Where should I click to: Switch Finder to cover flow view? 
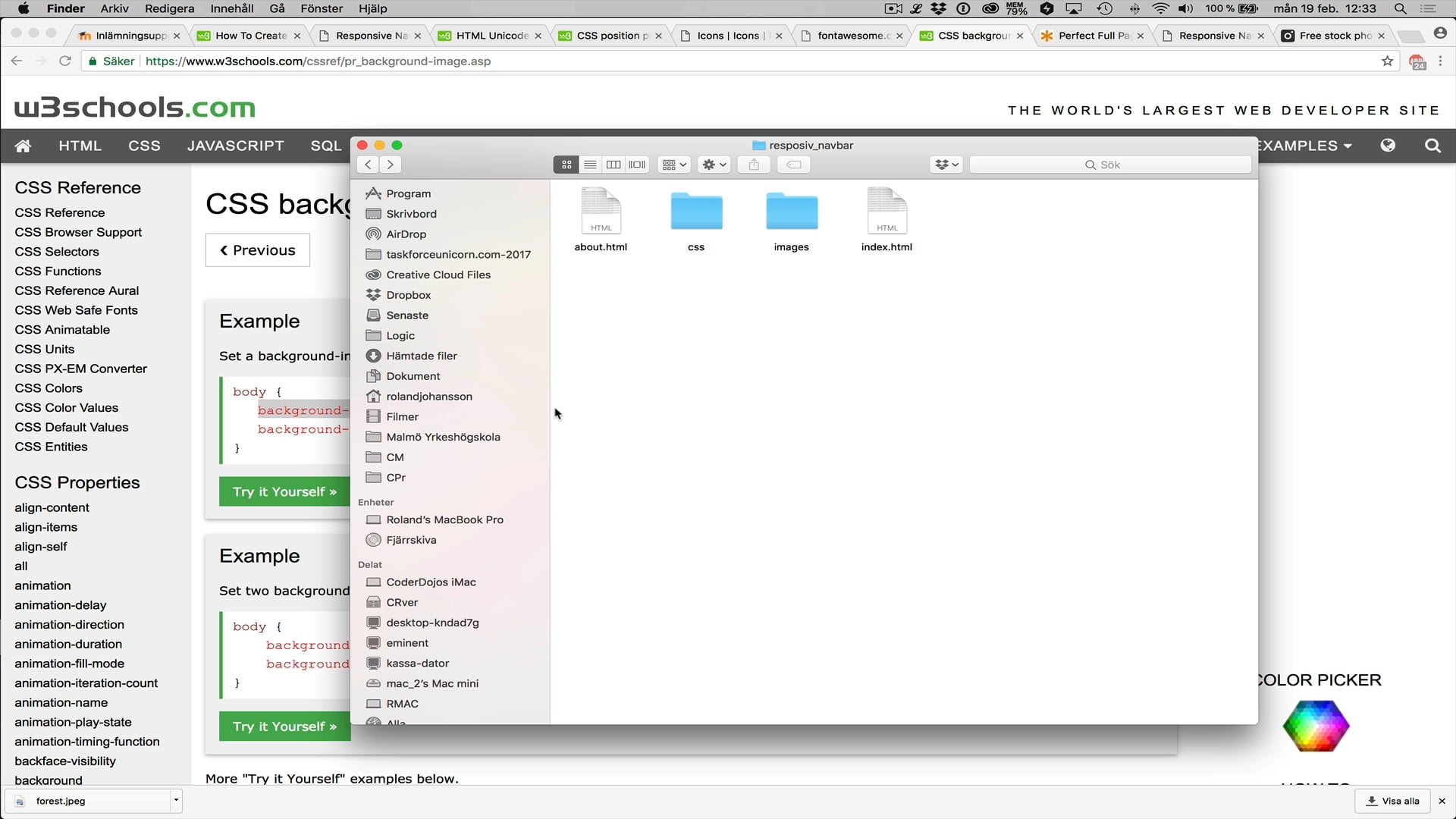tap(637, 165)
